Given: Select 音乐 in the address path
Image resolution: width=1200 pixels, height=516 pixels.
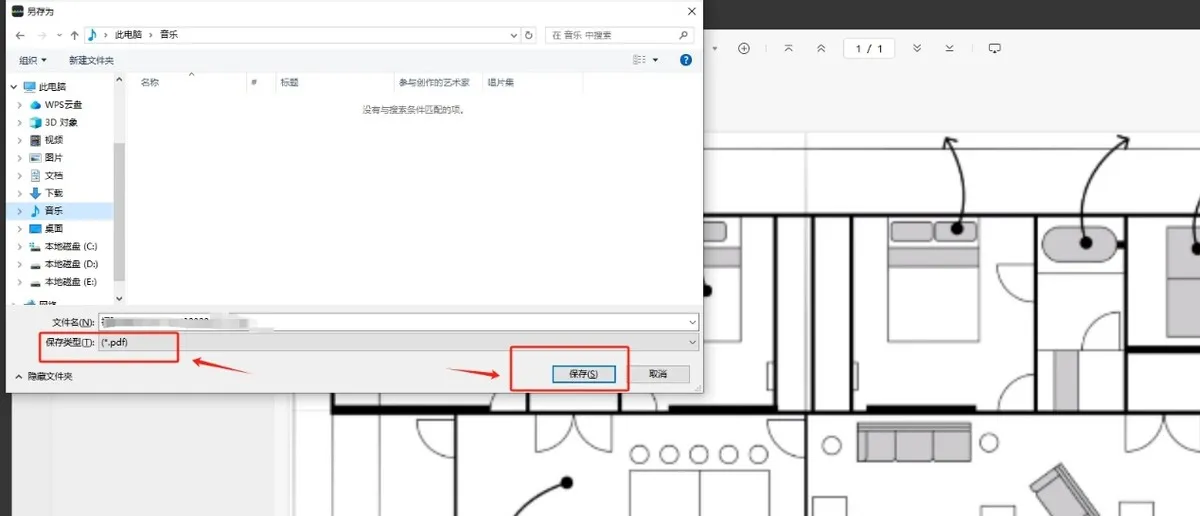Looking at the screenshot, I should pos(167,35).
